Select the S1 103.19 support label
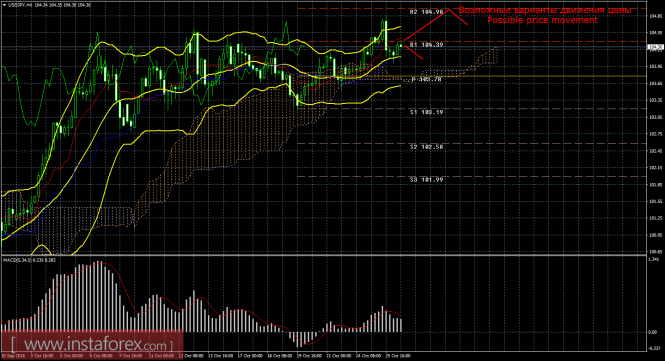This screenshot has width=665, height=361. [x=426, y=112]
